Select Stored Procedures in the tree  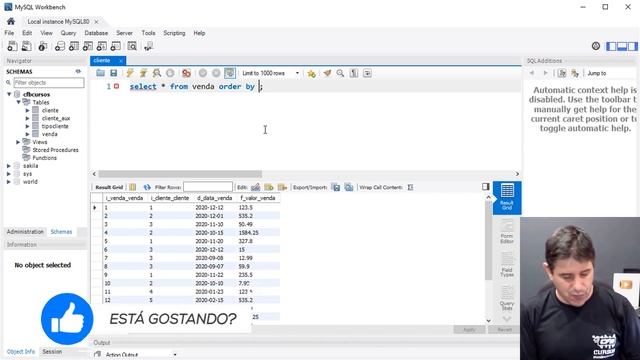click(55, 150)
